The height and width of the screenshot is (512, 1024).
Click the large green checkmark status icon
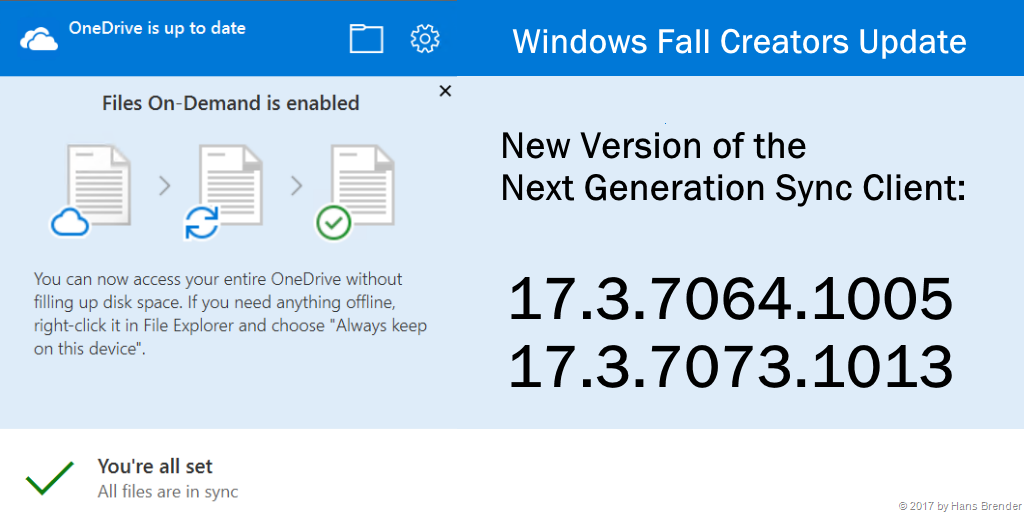click(50, 478)
